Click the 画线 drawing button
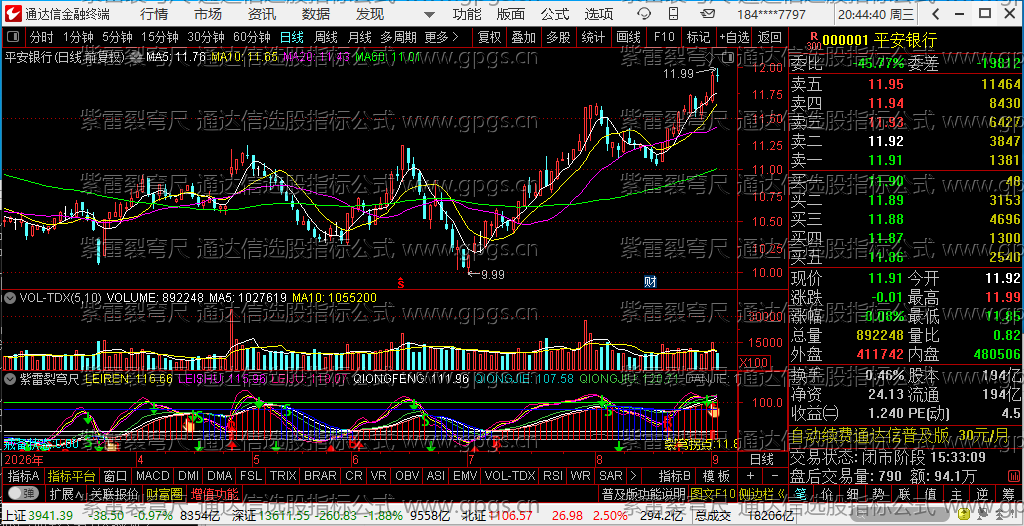Viewport: 1024px width, 526px height. tap(628, 37)
